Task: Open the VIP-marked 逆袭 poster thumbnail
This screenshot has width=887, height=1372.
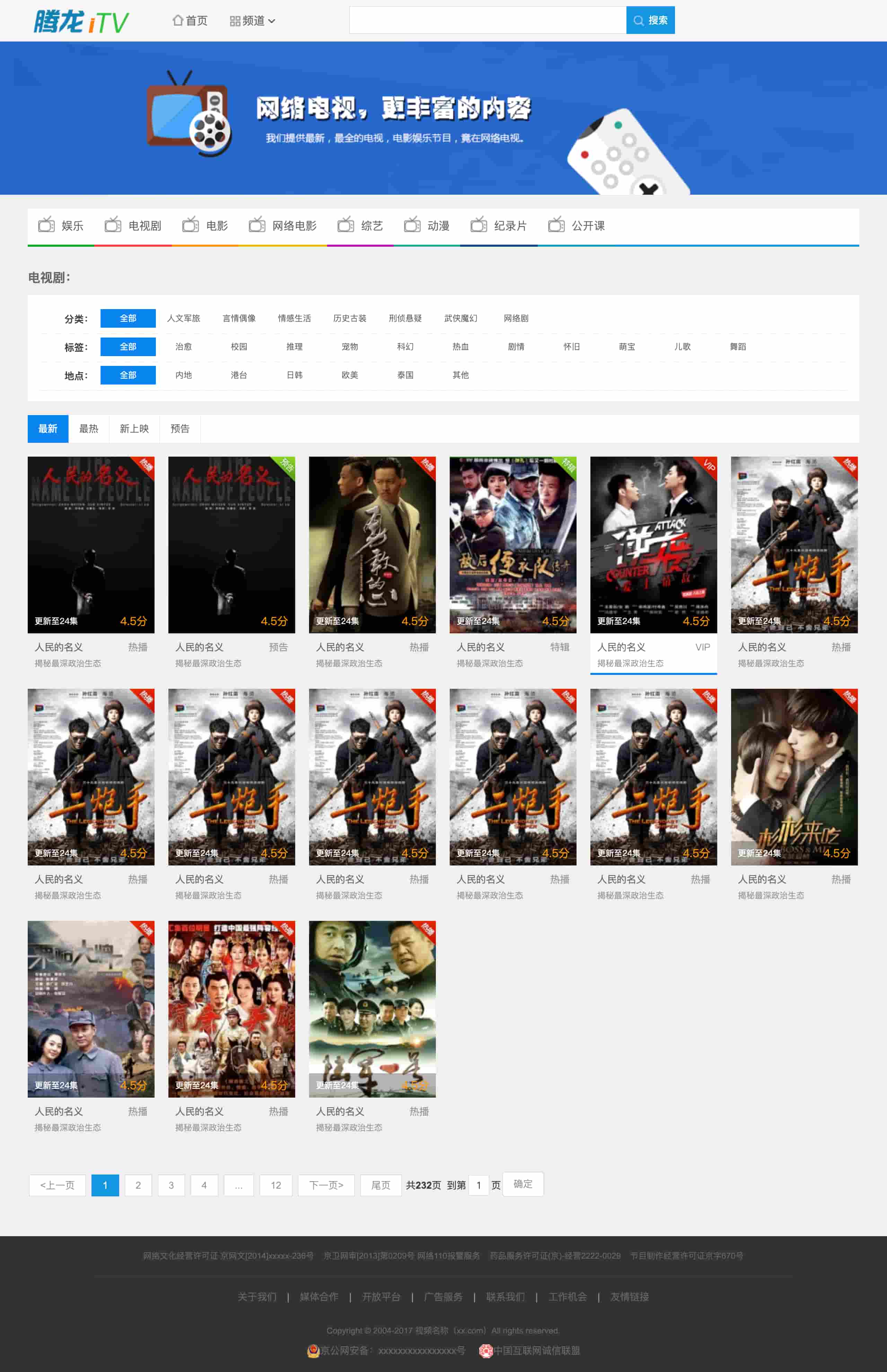Action: coord(653,544)
